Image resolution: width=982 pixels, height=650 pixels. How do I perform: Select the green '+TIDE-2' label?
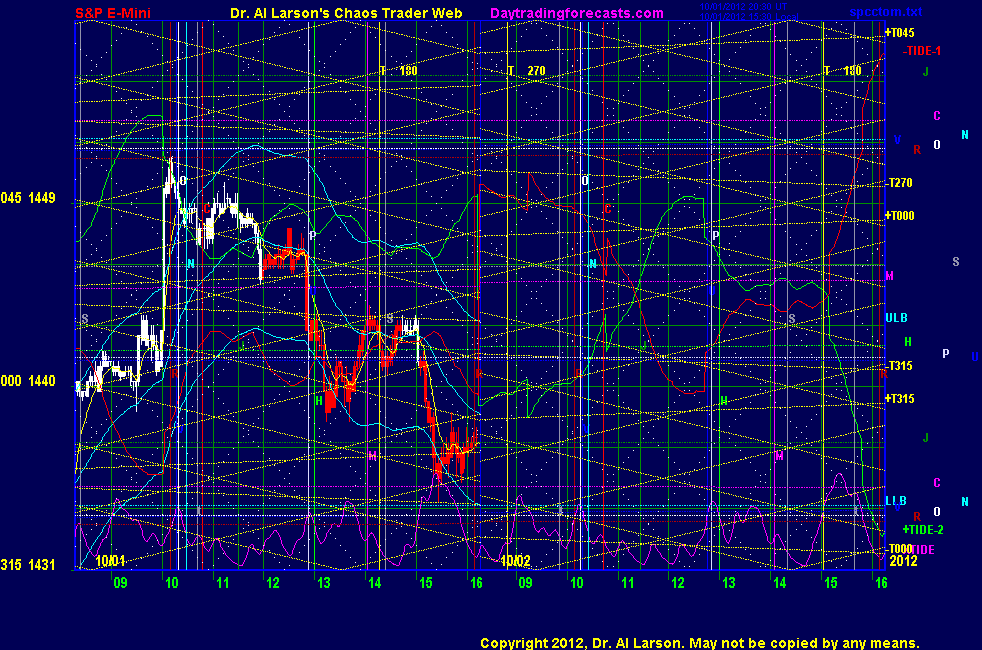coord(923,530)
